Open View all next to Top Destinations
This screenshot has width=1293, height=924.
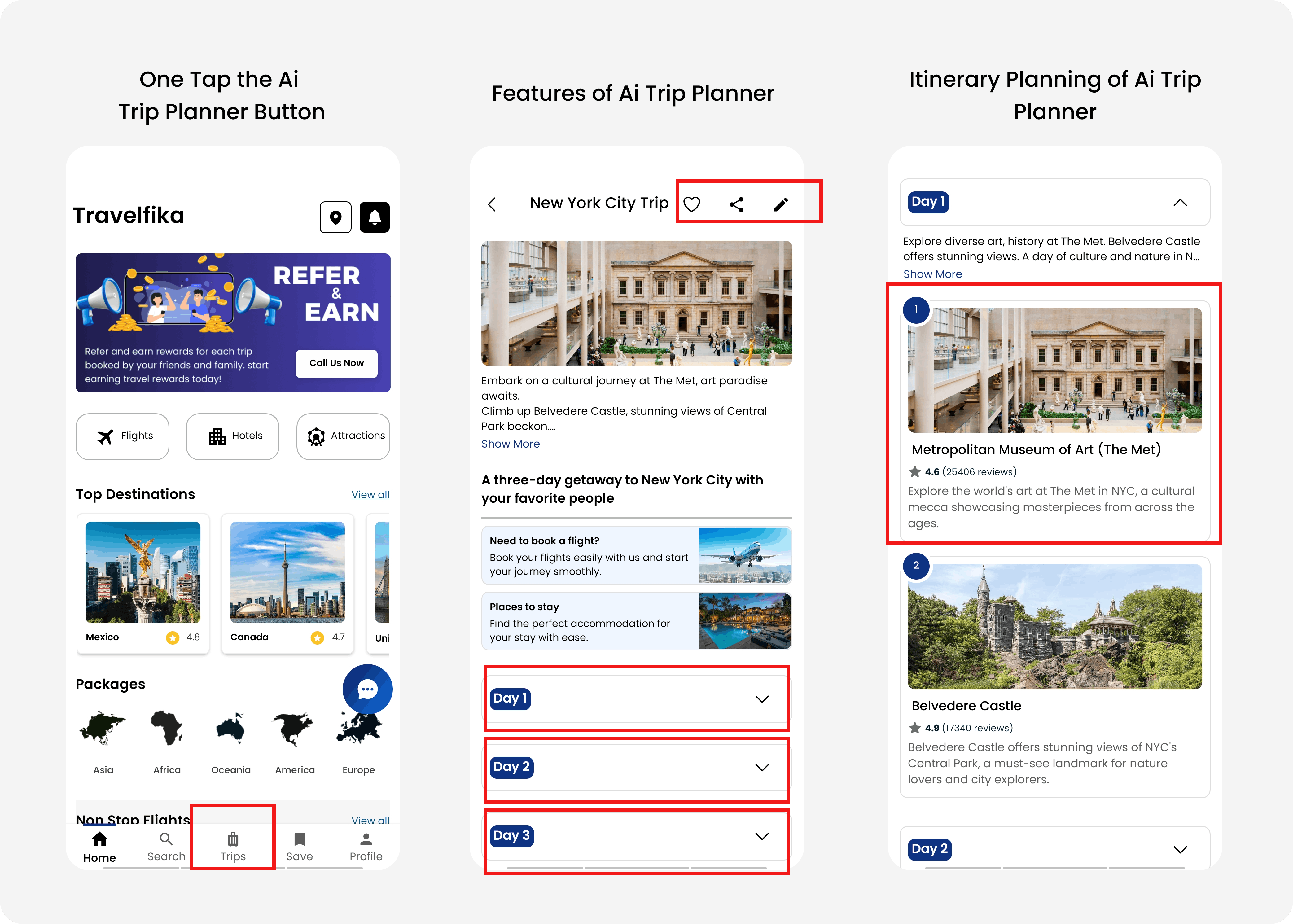coord(370,494)
